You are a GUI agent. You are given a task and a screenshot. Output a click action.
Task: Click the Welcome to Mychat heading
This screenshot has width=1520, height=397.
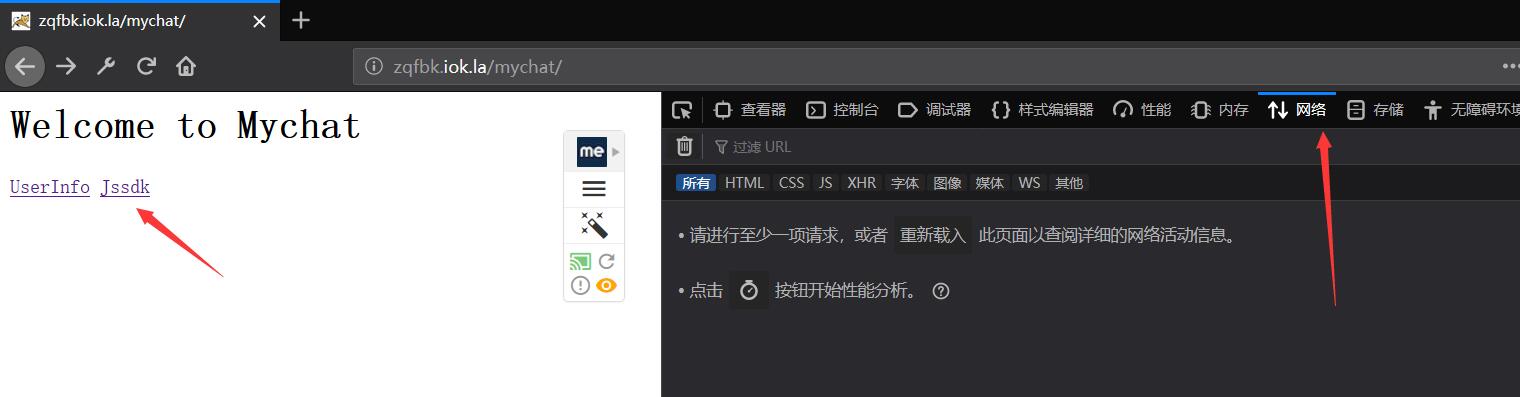pyautogui.click(x=185, y=126)
